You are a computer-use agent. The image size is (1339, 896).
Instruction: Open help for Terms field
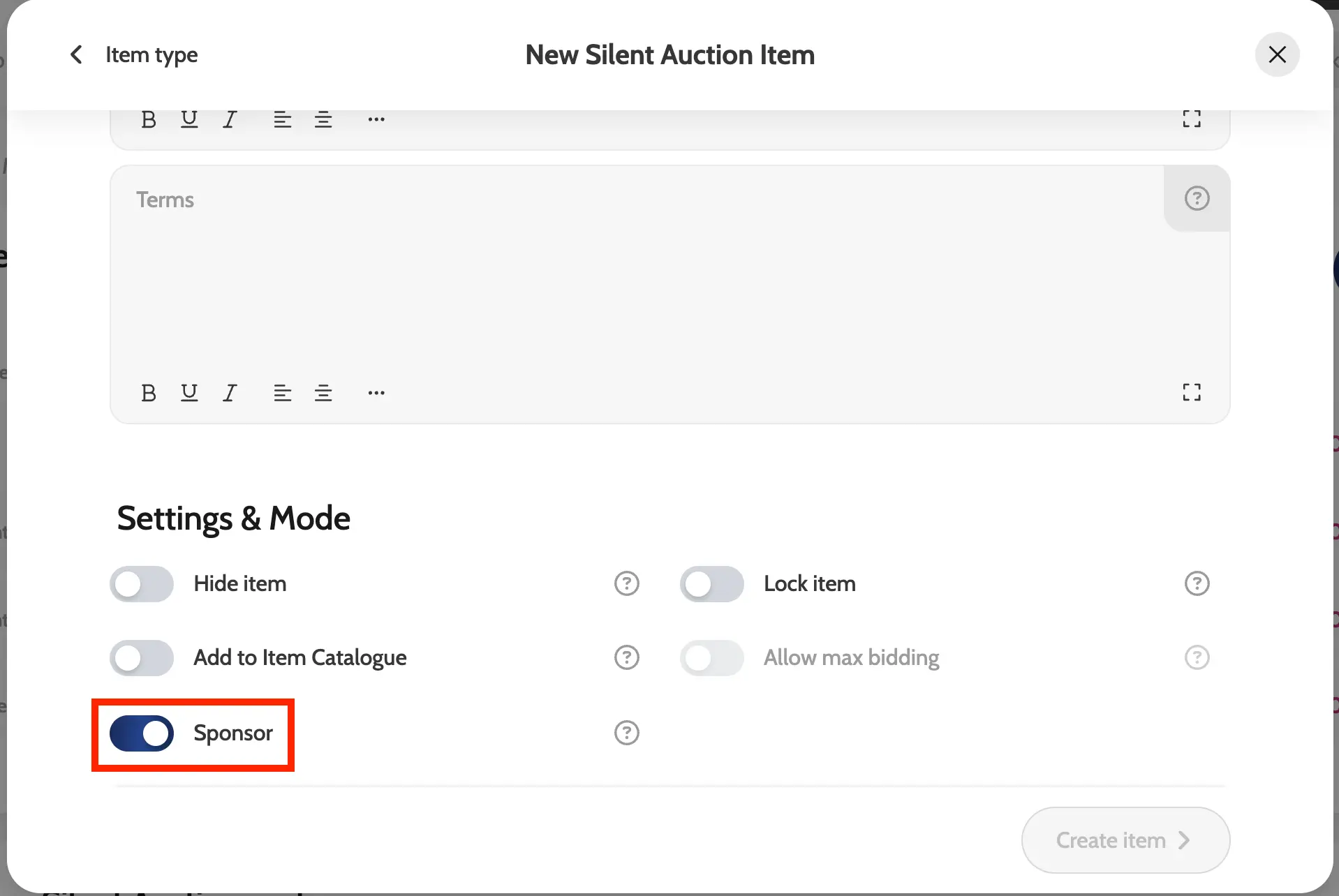tap(1197, 199)
